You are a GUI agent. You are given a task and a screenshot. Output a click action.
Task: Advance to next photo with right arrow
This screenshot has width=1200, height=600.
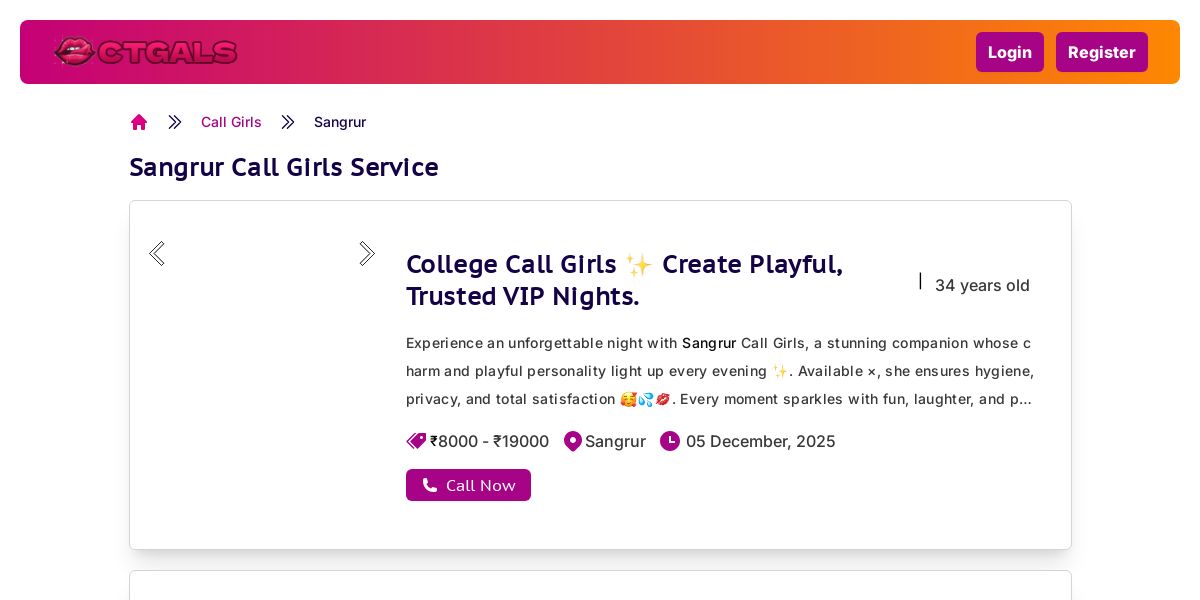click(367, 254)
